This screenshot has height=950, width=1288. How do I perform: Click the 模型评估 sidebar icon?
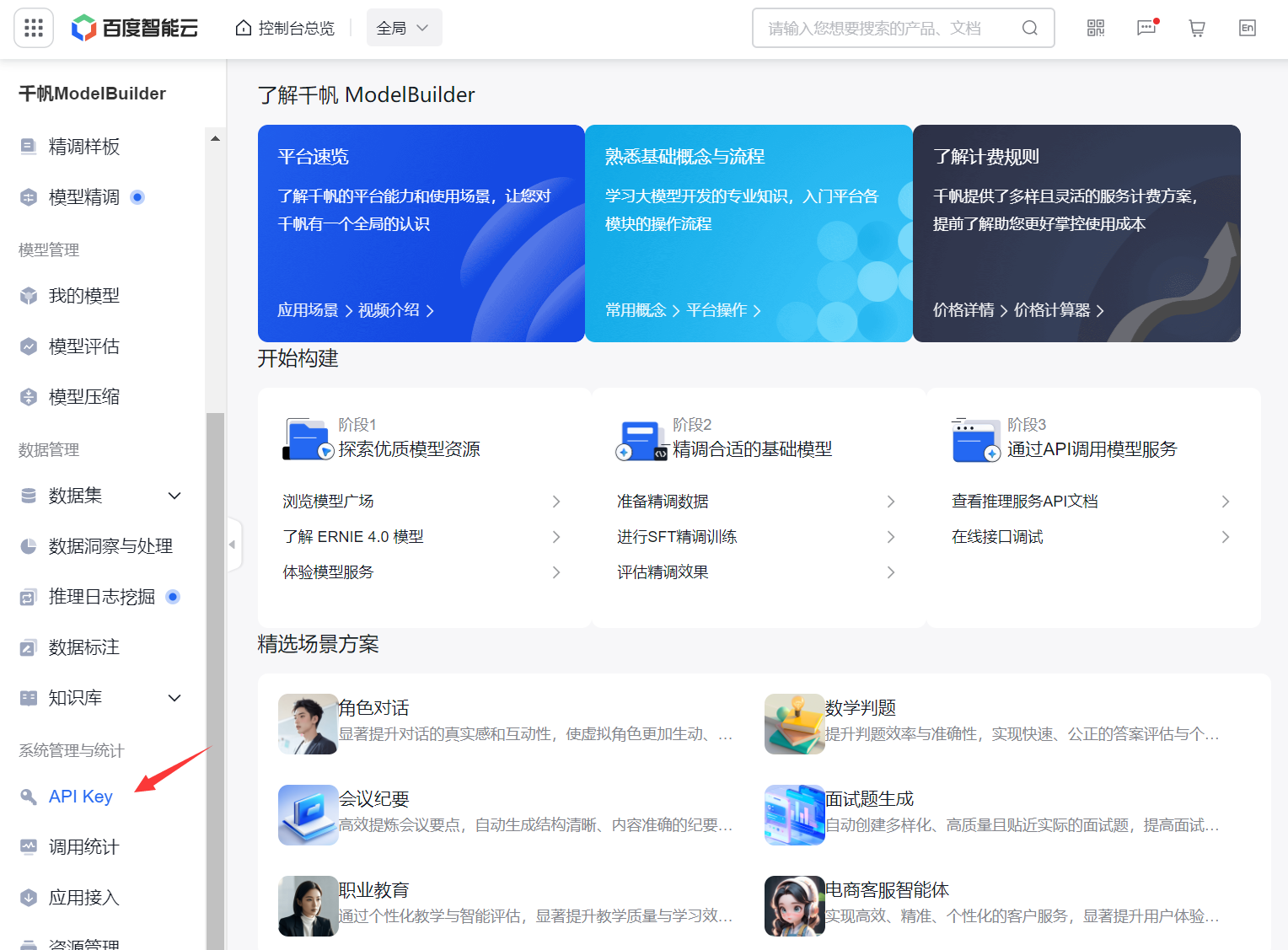(29, 346)
